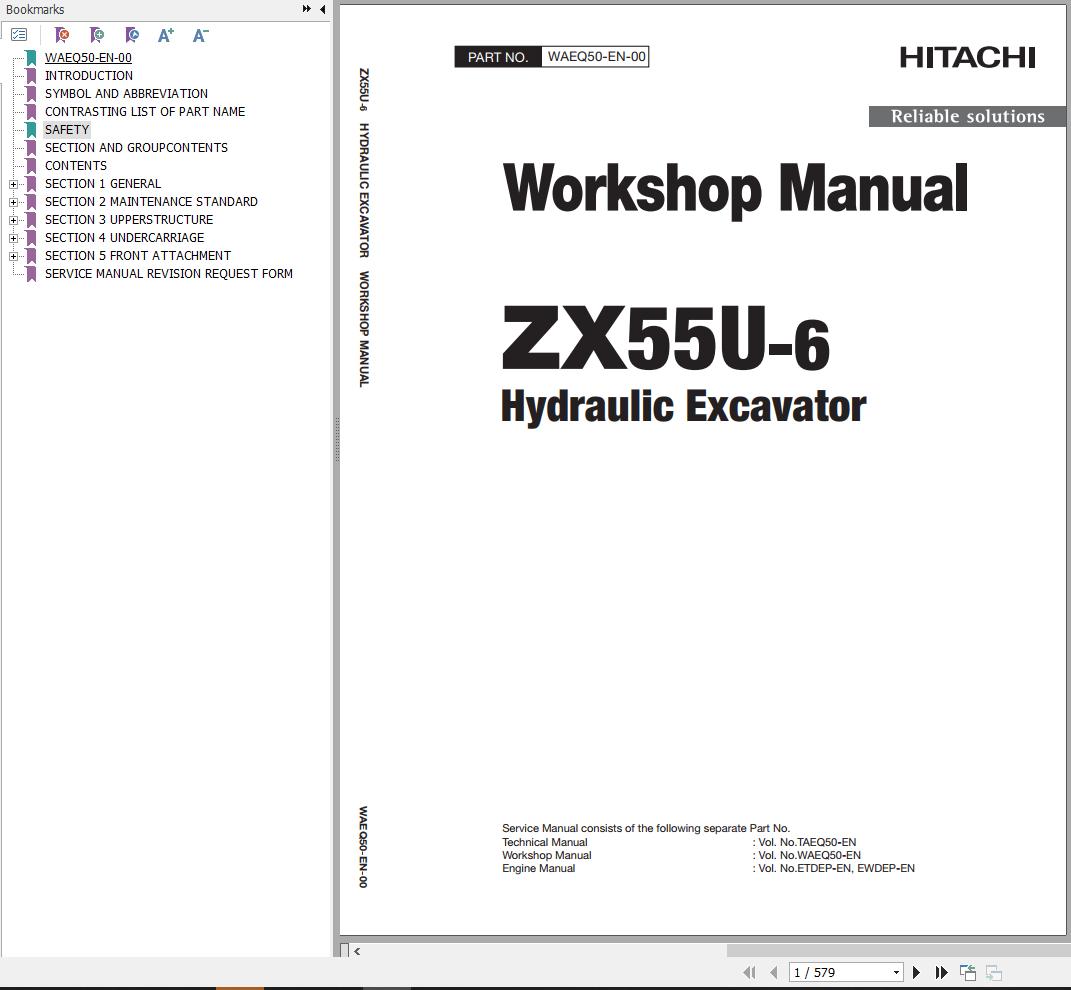This screenshot has height=990, width=1071.
Task: Click the set bookmark destination icon
Action: [x=132, y=35]
